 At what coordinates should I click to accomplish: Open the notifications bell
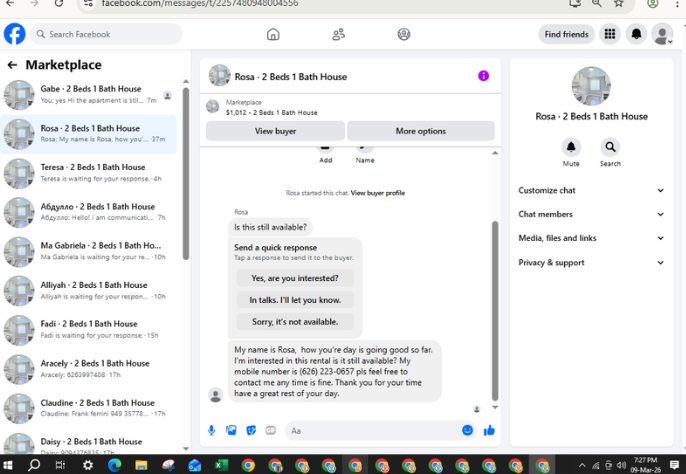636,34
